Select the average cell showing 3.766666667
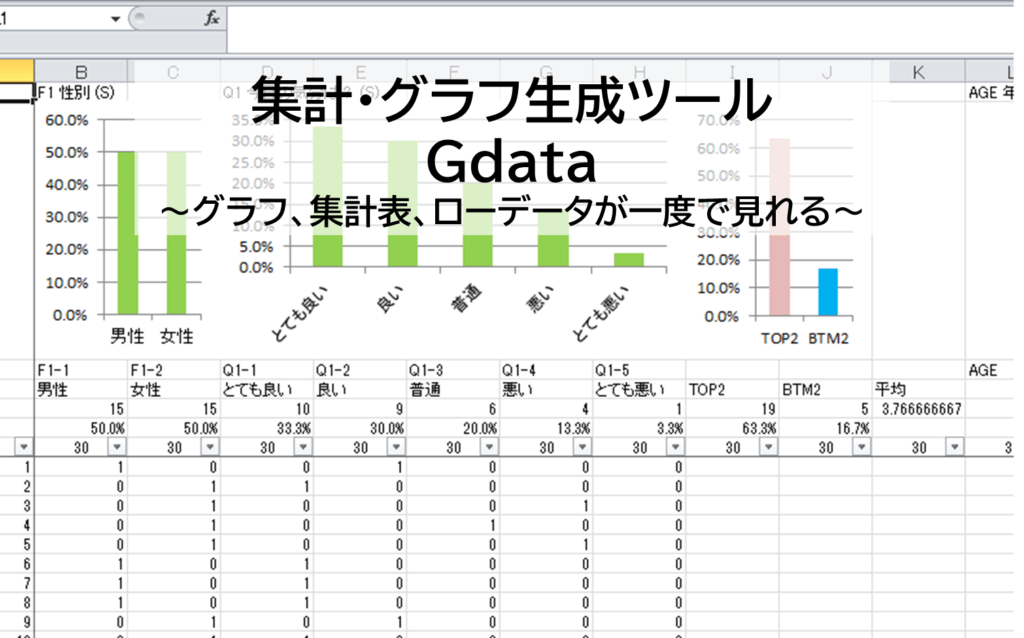The image size is (1024, 638). point(918,409)
